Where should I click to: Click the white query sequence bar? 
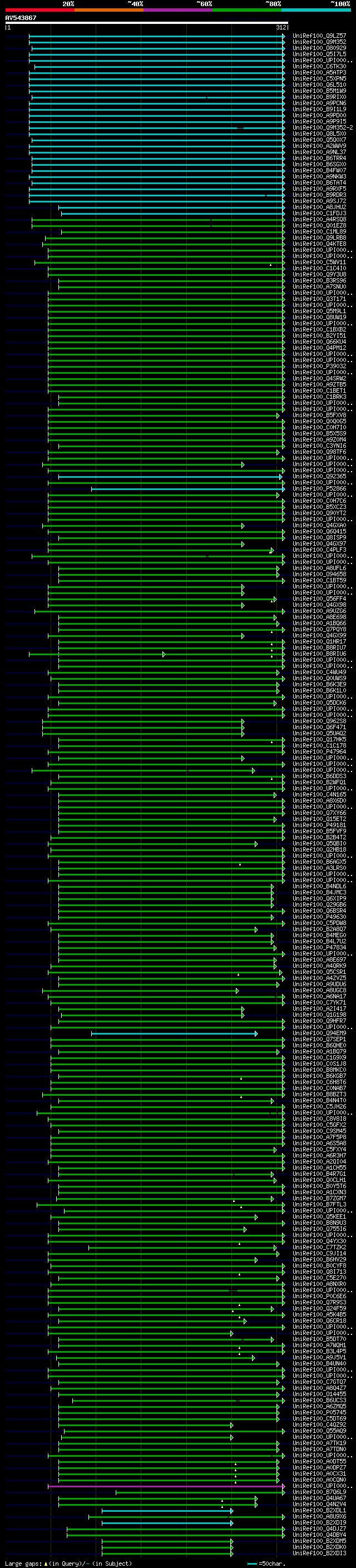tap(147, 22)
